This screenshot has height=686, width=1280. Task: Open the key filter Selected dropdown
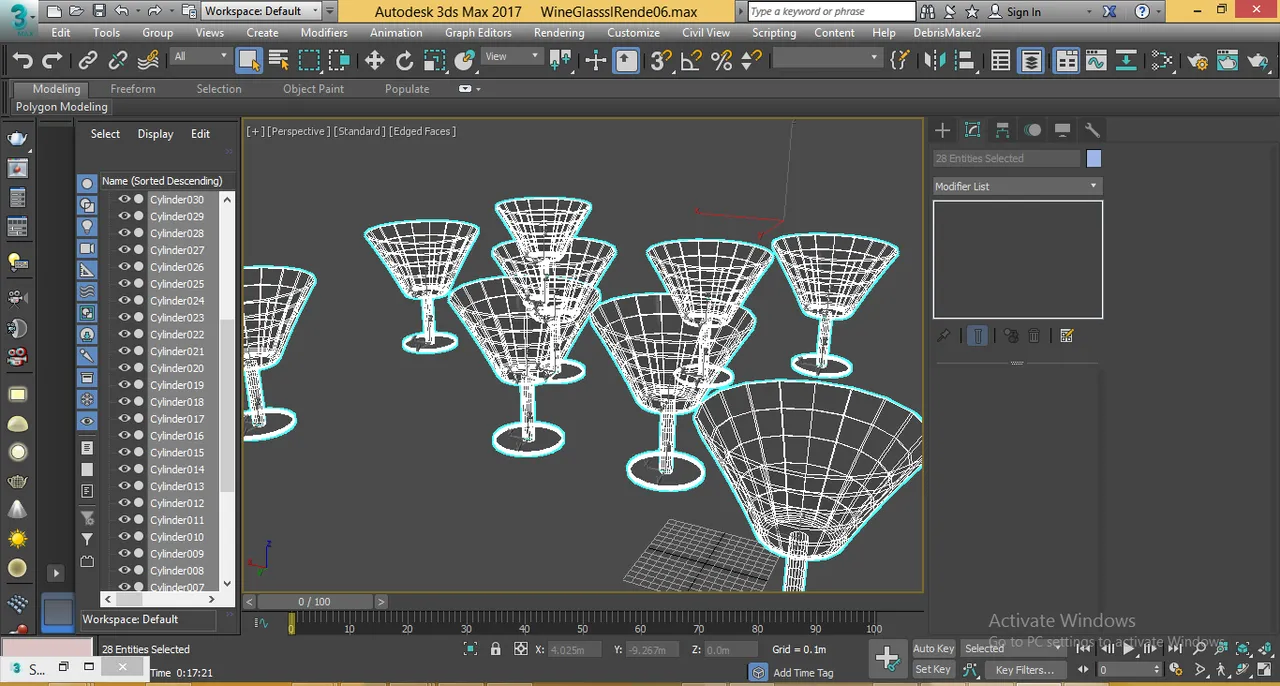point(1012,648)
